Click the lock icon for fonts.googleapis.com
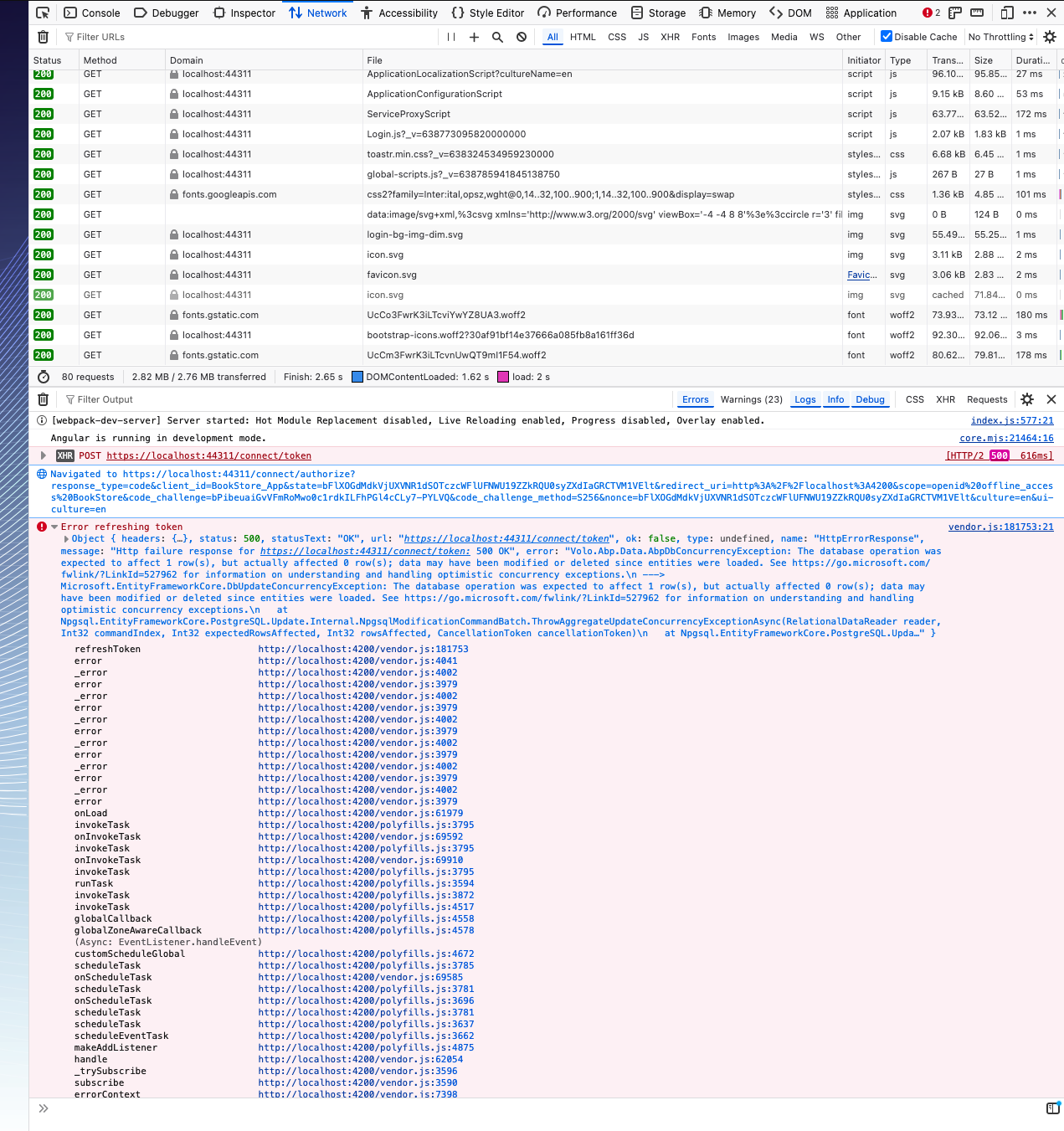This screenshot has width=1064, height=1131. 174,194
